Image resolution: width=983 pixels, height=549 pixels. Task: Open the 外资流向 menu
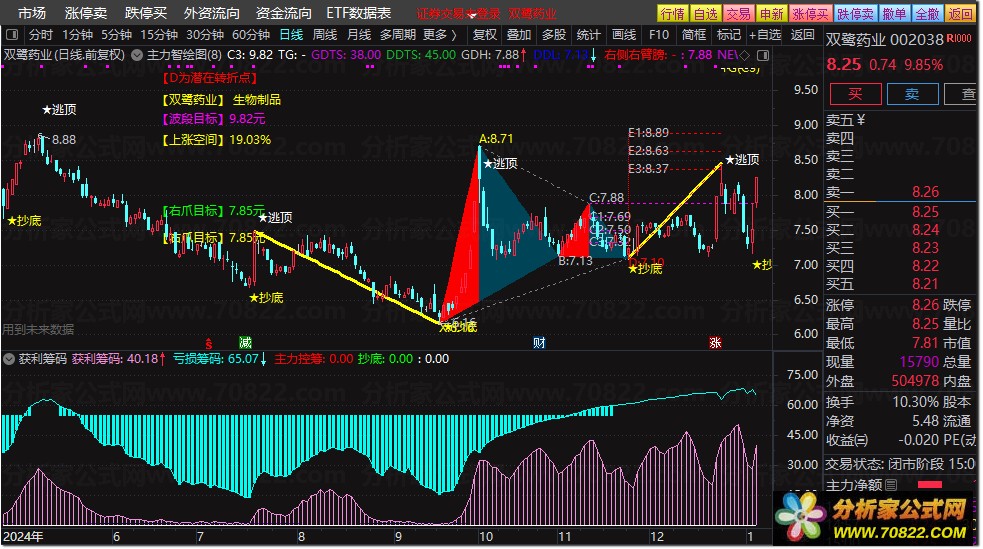click(x=212, y=13)
